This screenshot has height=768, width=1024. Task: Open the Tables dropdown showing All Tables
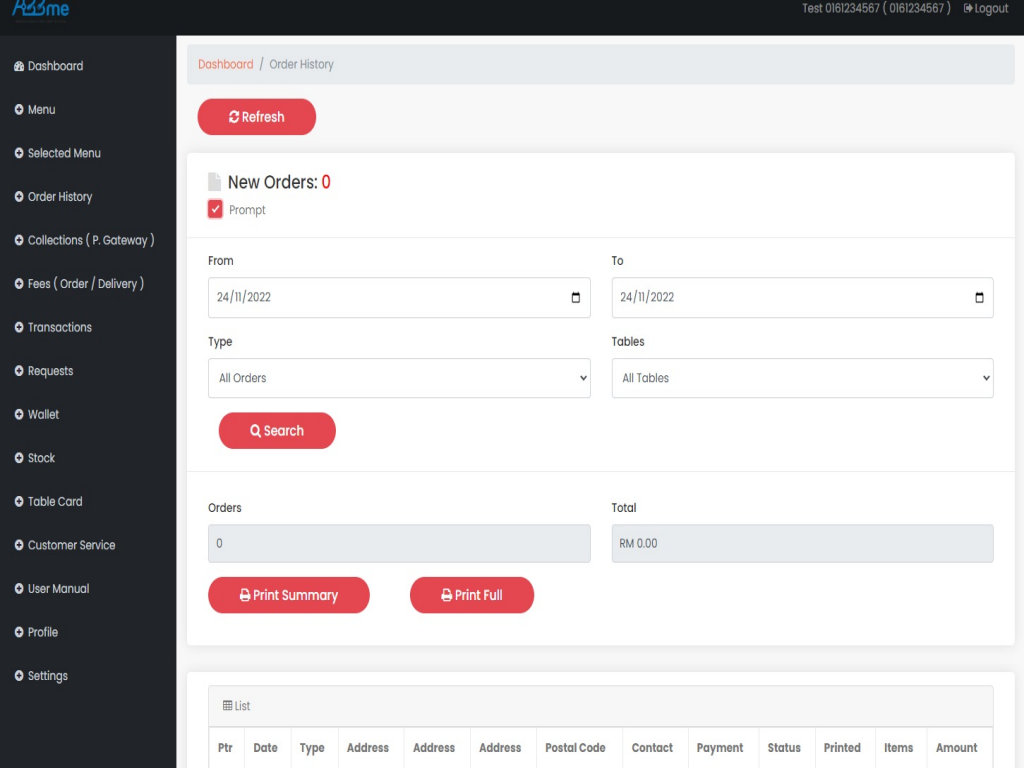point(802,378)
